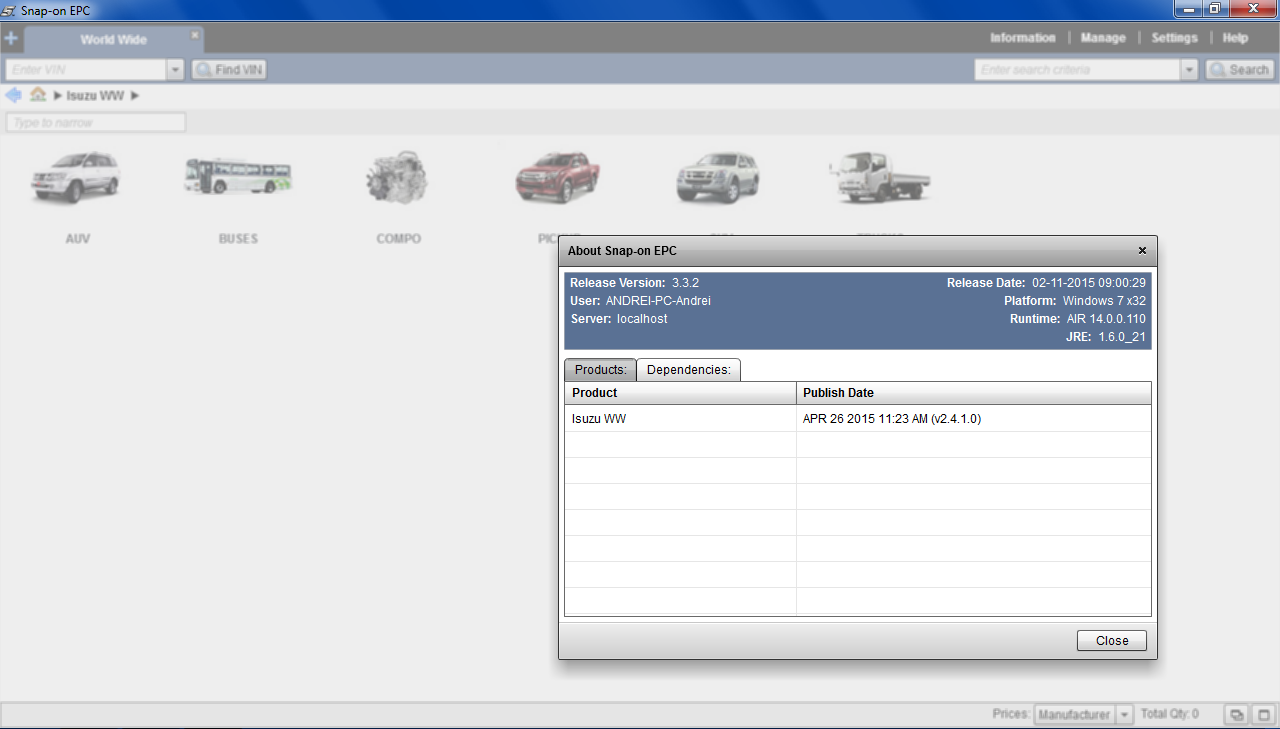Add a new tab with plus icon

(x=11, y=39)
